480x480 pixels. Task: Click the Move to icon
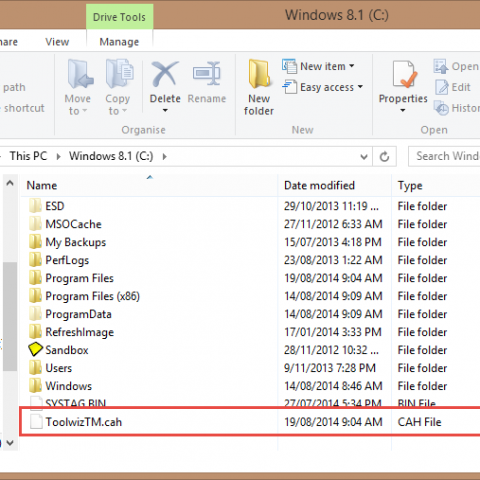pos(80,73)
